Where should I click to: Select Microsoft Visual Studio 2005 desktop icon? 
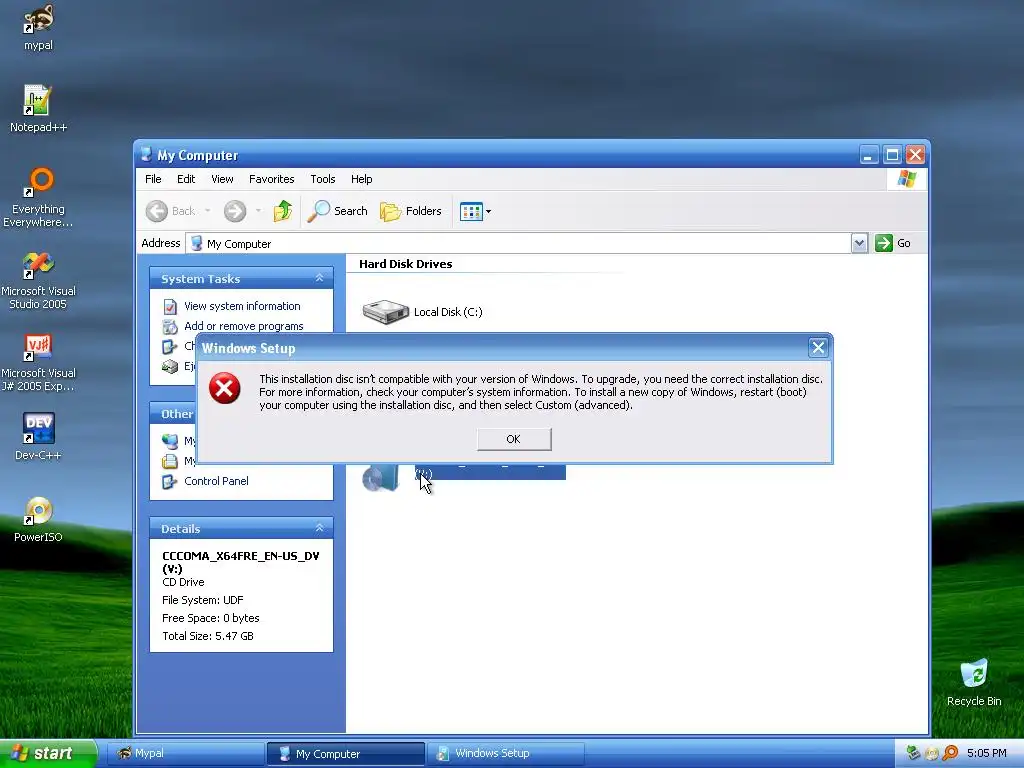tap(38, 280)
